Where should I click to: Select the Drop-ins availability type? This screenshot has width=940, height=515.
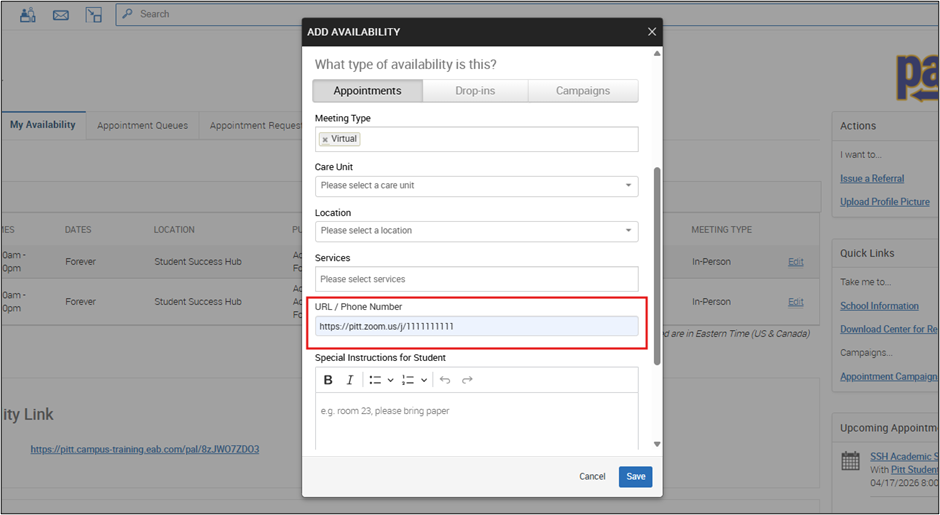click(x=475, y=91)
